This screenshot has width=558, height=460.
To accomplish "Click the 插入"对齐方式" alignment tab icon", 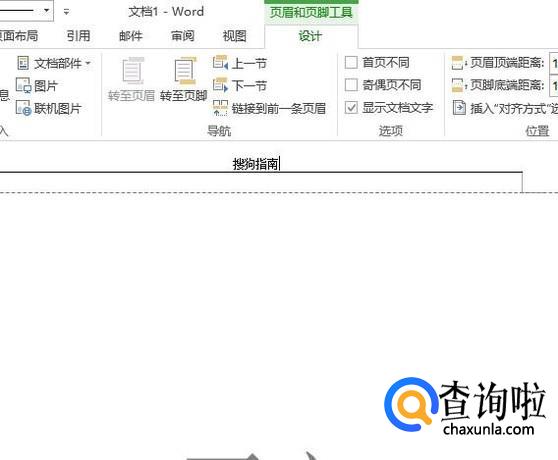I will pos(459,108).
